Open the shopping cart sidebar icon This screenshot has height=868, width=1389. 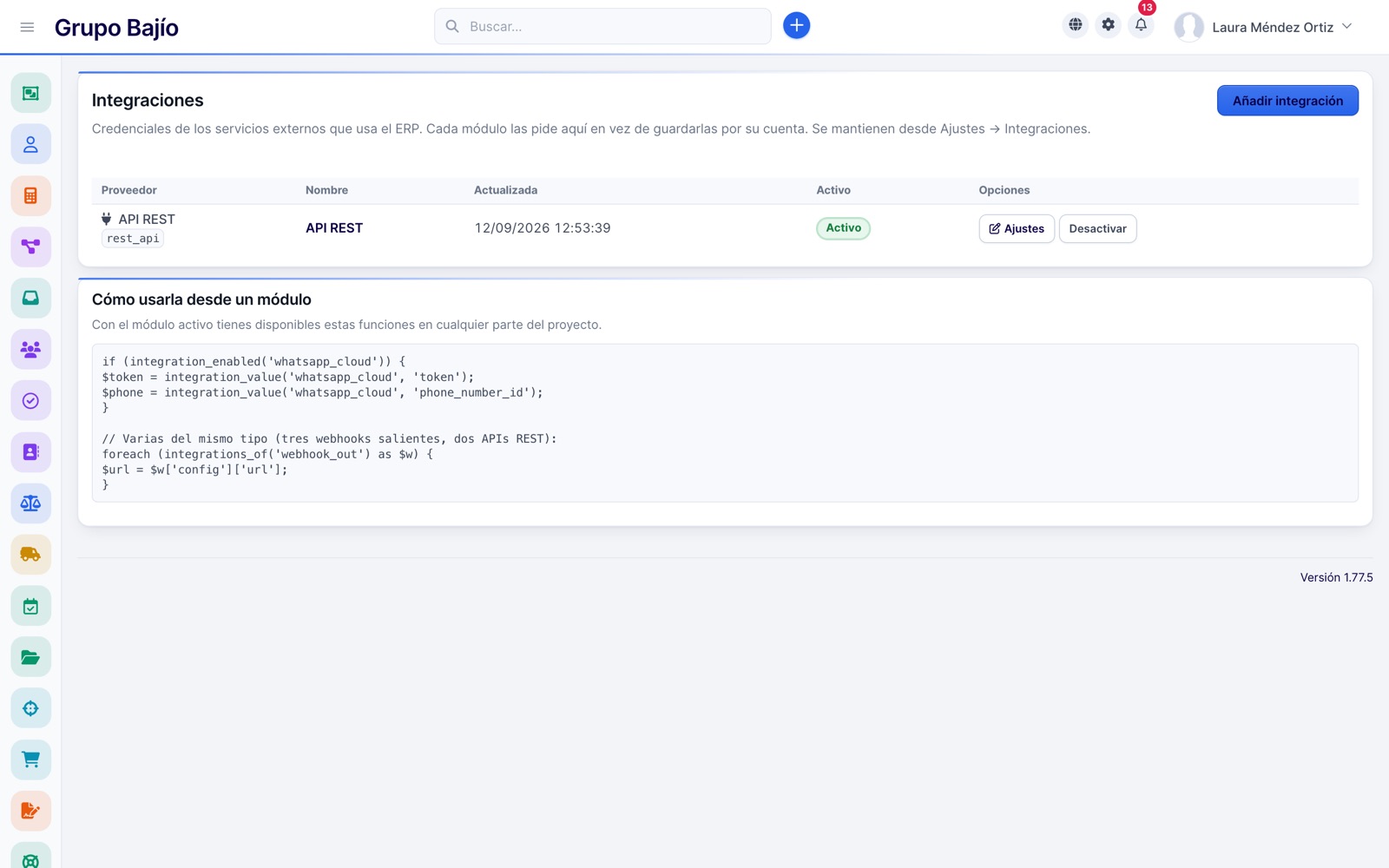[x=30, y=759]
